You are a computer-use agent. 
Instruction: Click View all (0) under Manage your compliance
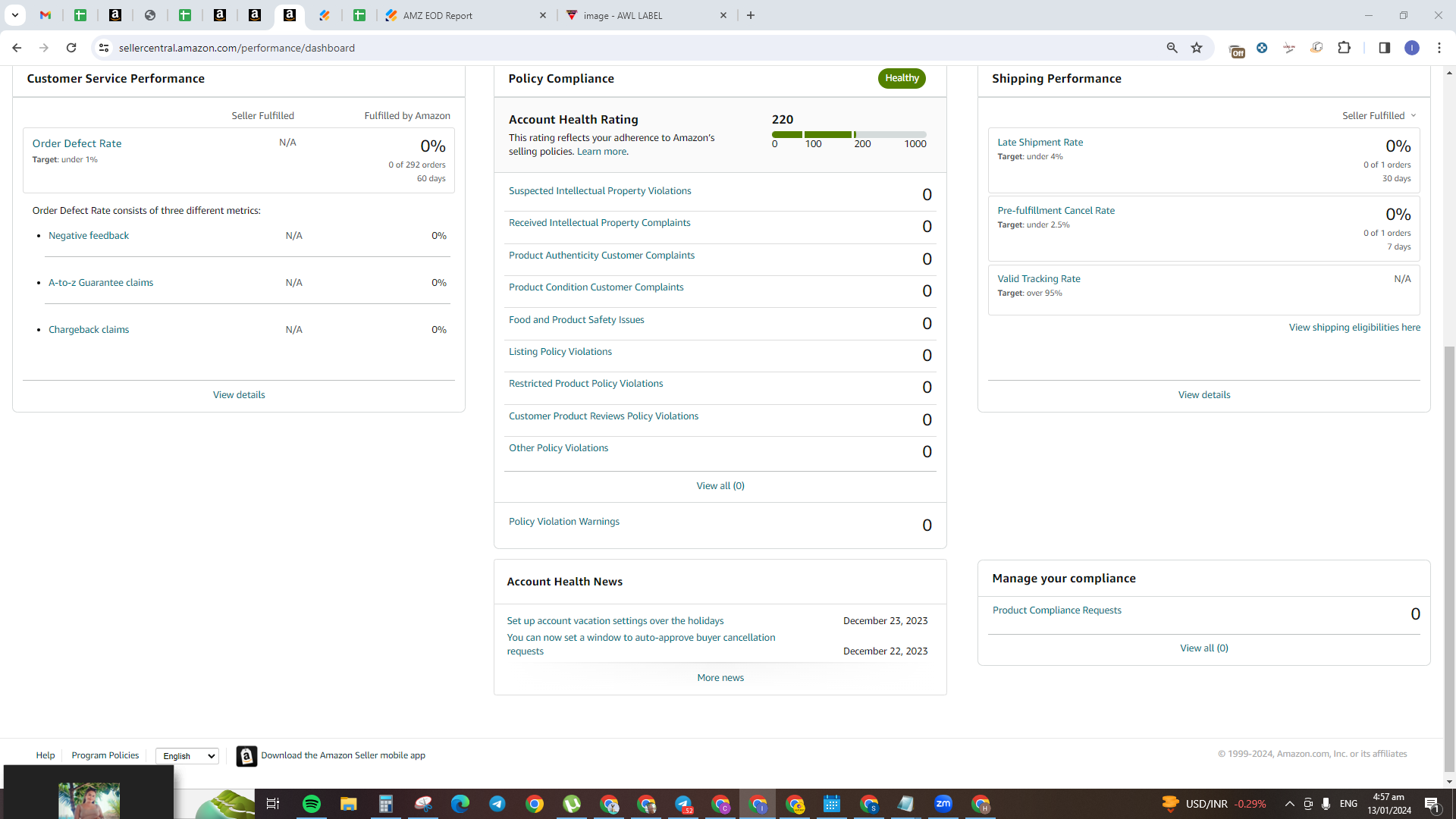[1204, 648]
